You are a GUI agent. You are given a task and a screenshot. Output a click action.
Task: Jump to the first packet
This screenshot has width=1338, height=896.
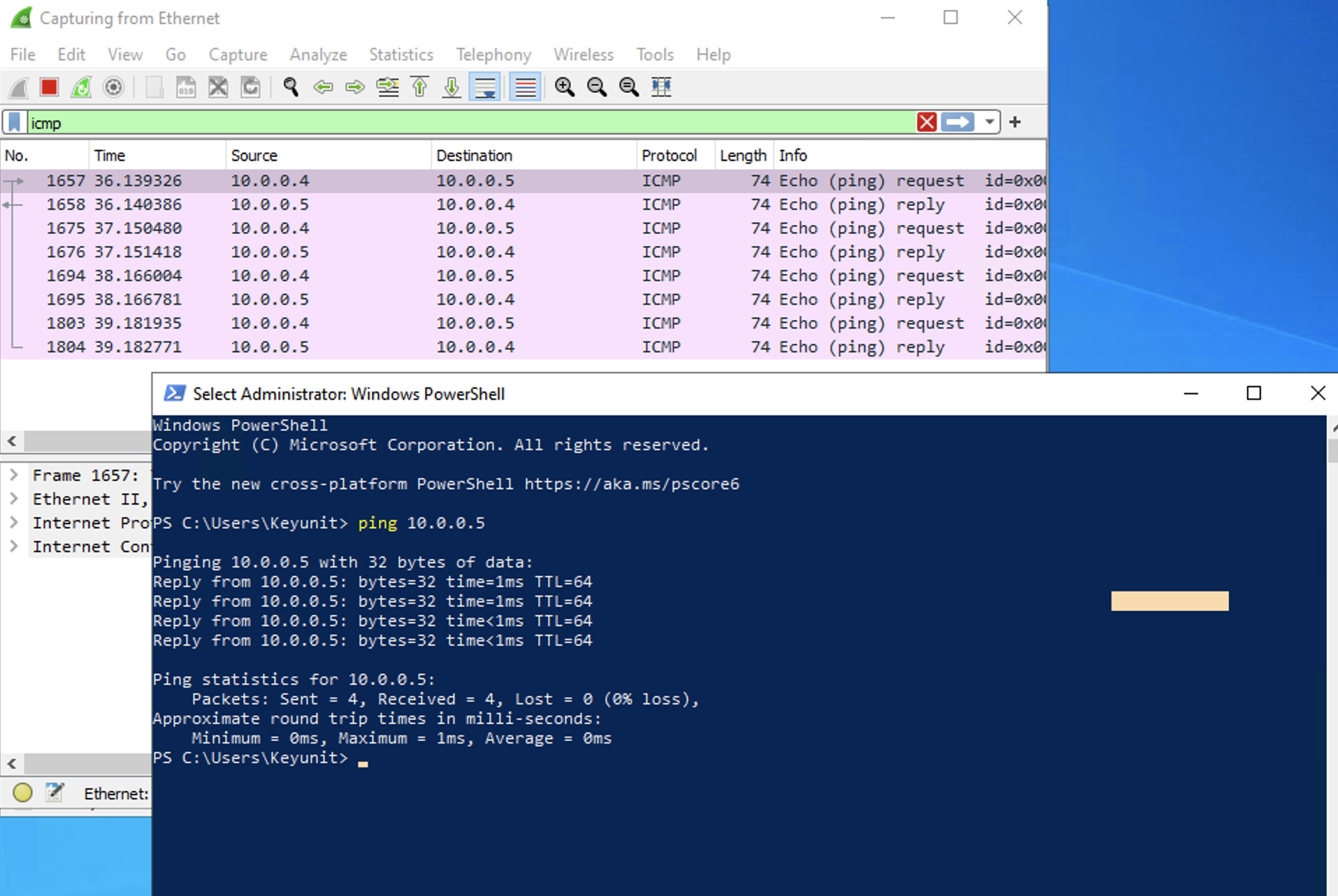[x=419, y=87]
